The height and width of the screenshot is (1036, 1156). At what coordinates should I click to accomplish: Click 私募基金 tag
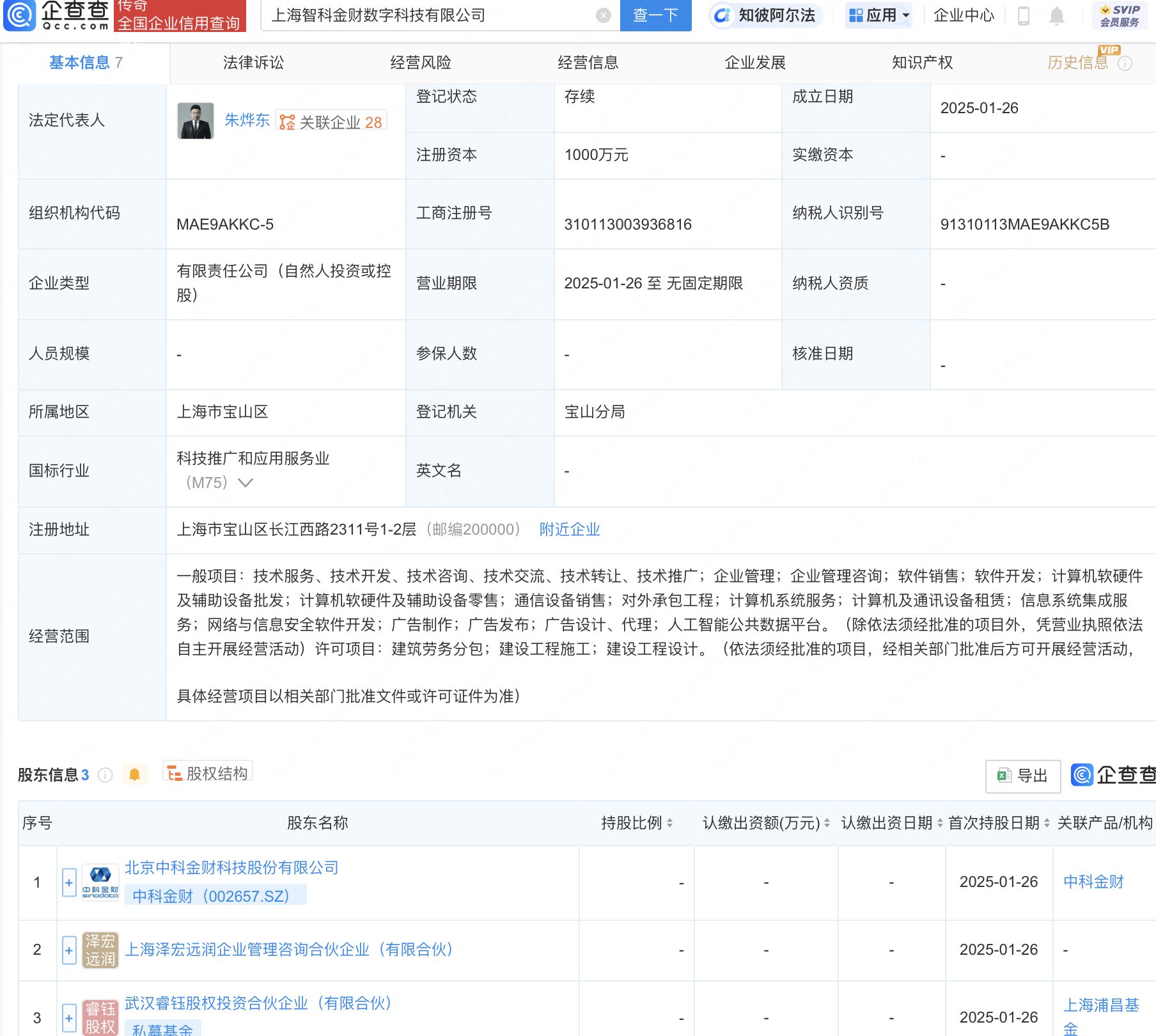click(162, 1029)
